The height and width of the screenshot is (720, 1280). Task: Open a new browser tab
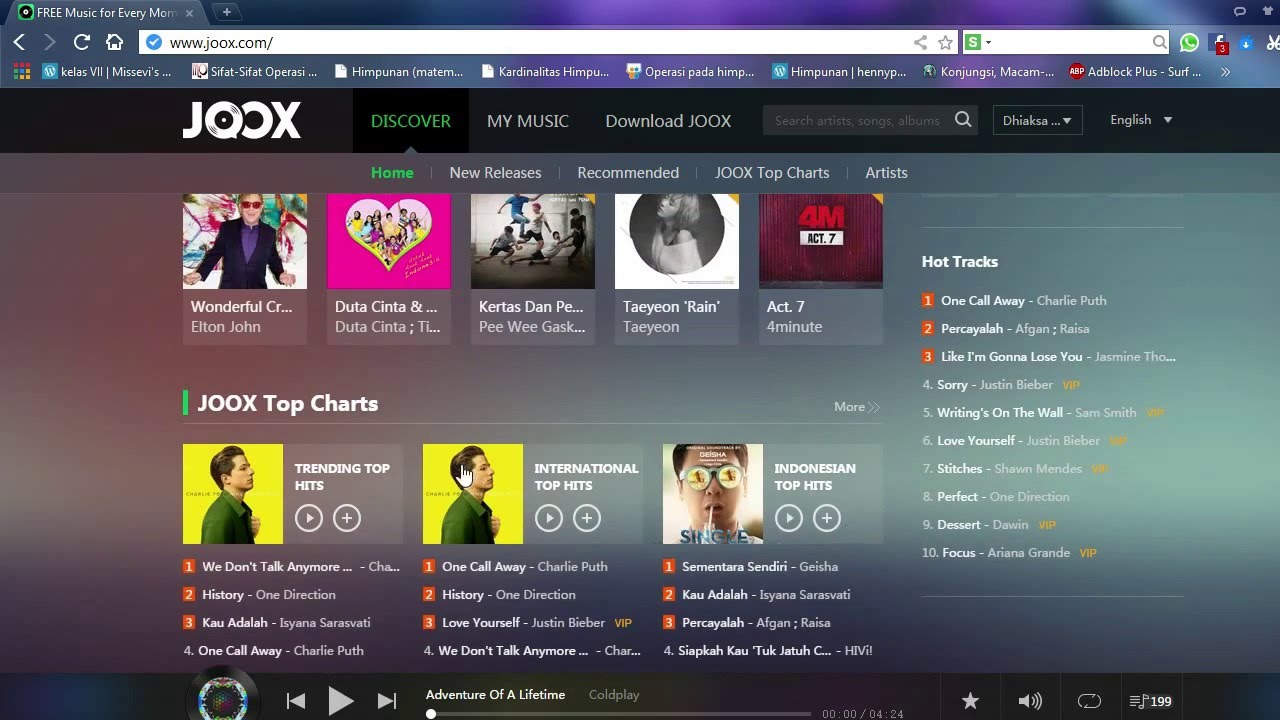[x=227, y=12]
